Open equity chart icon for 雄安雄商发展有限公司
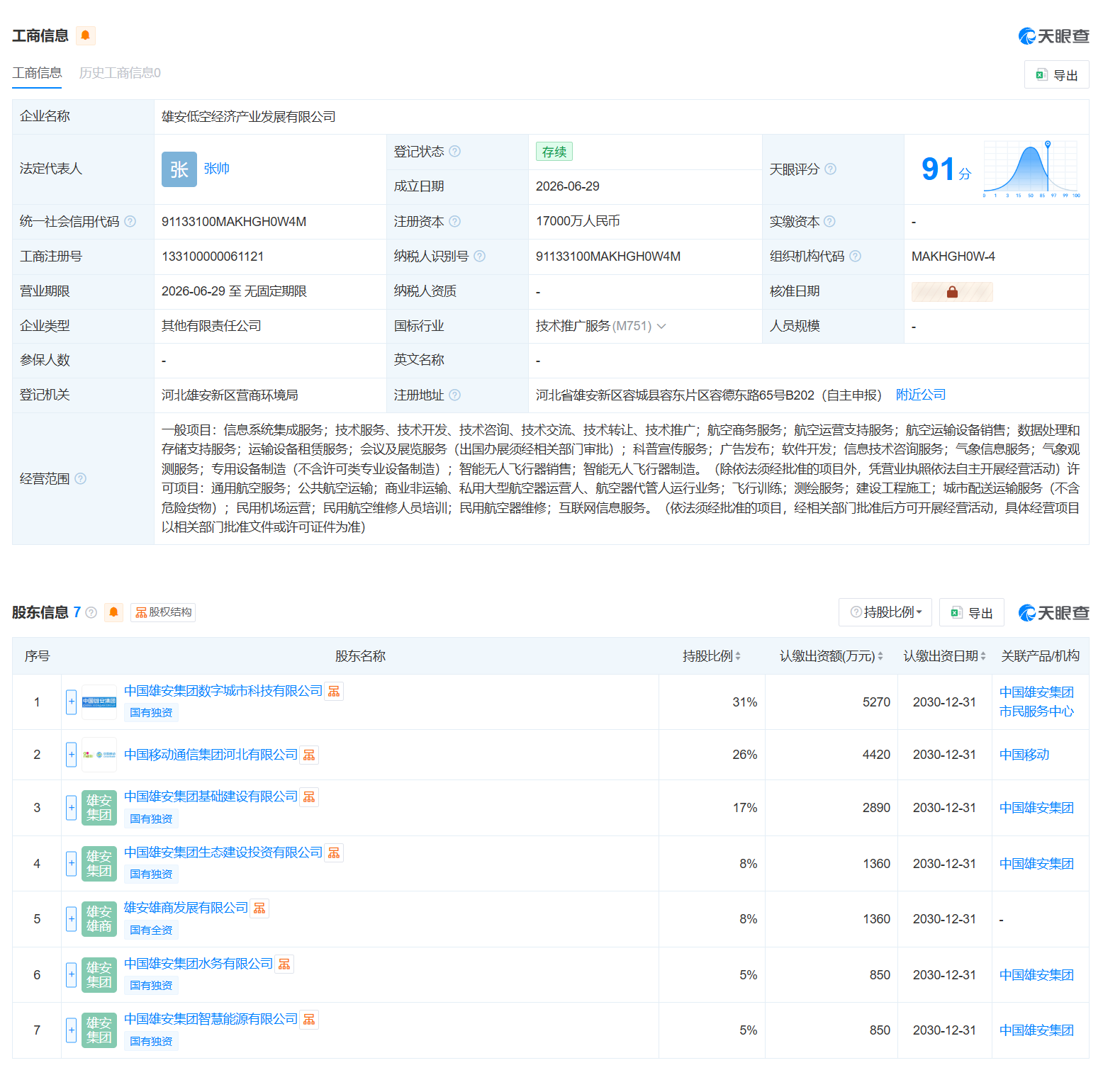1103x1092 pixels. coord(259,908)
